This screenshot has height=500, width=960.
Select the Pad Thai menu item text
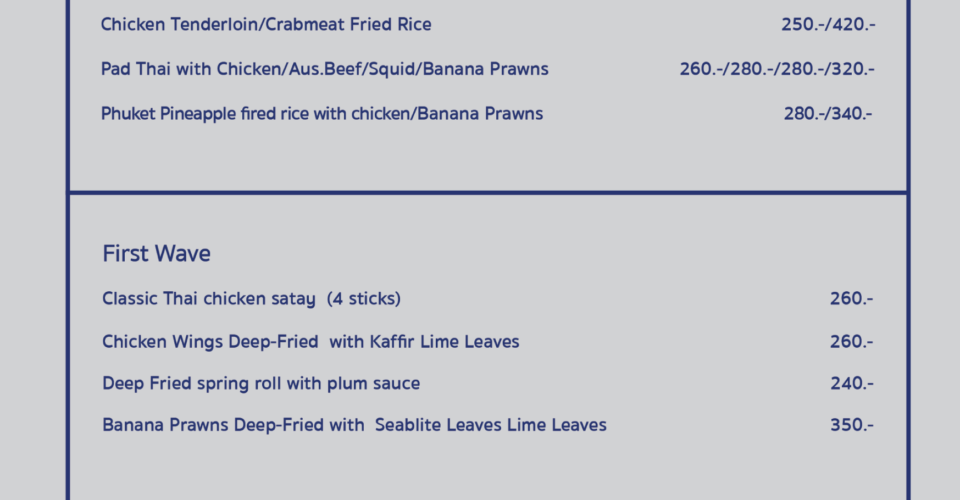(324, 70)
